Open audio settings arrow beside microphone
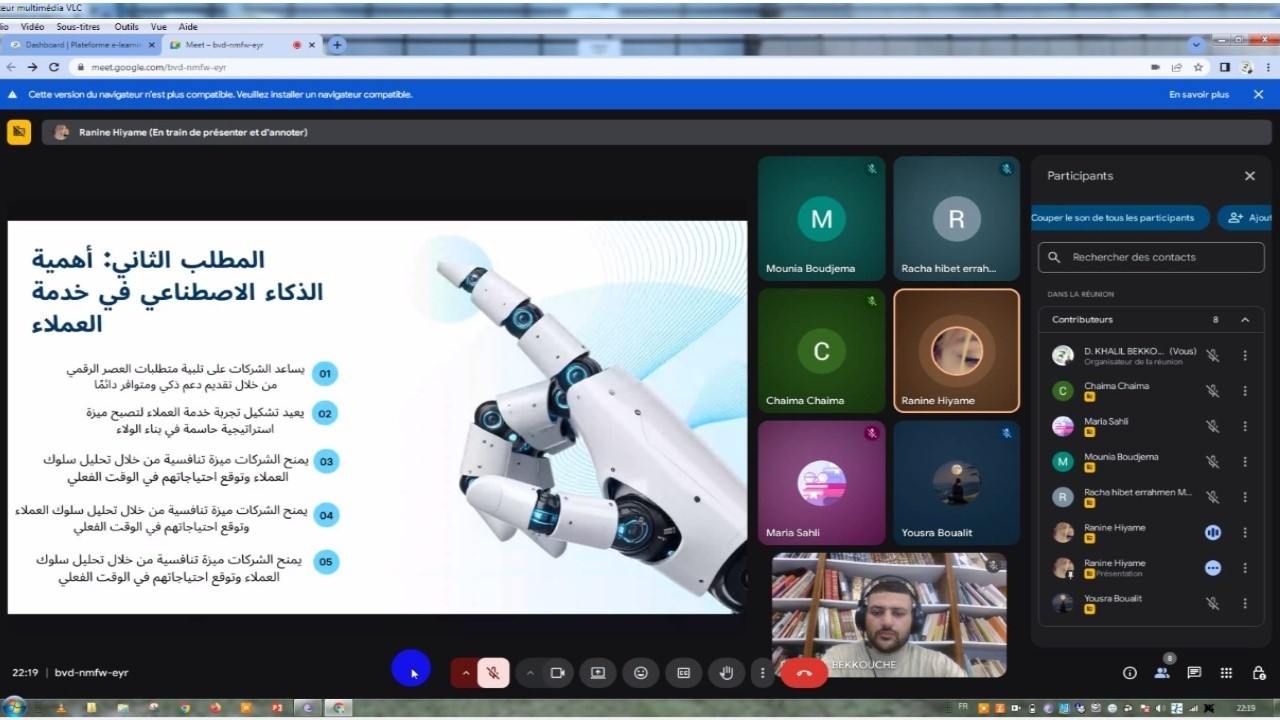The width and height of the screenshot is (1280, 720). coord(465,673)
